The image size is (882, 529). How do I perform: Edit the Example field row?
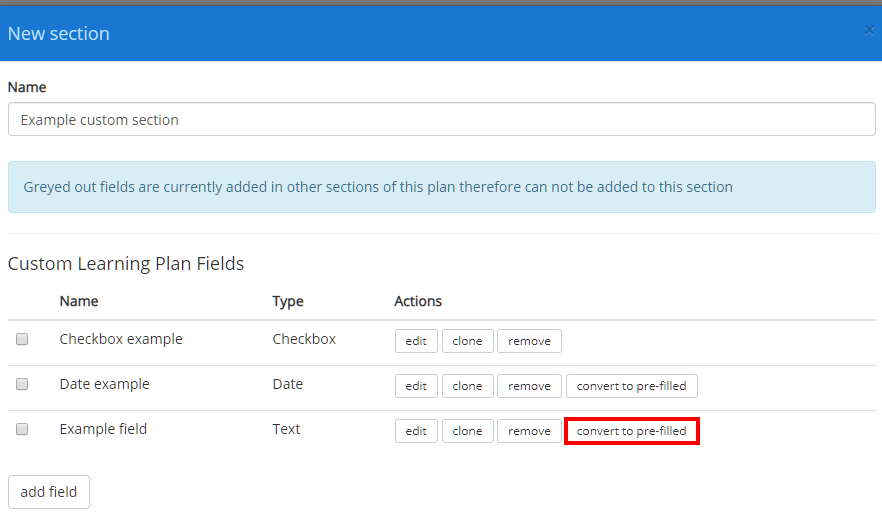tap(416, 431)
